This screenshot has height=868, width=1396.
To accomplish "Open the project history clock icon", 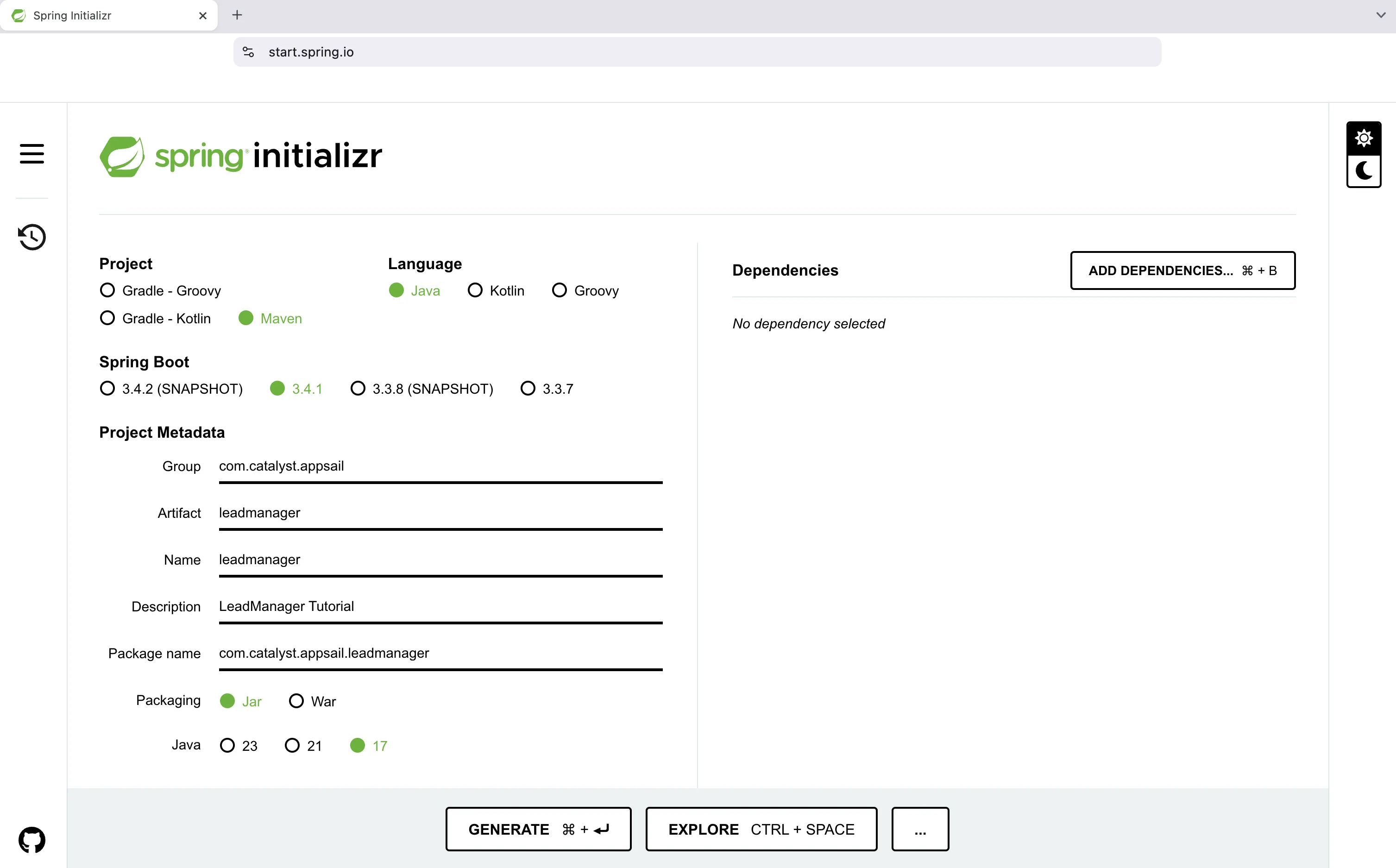I will (31, 237).
